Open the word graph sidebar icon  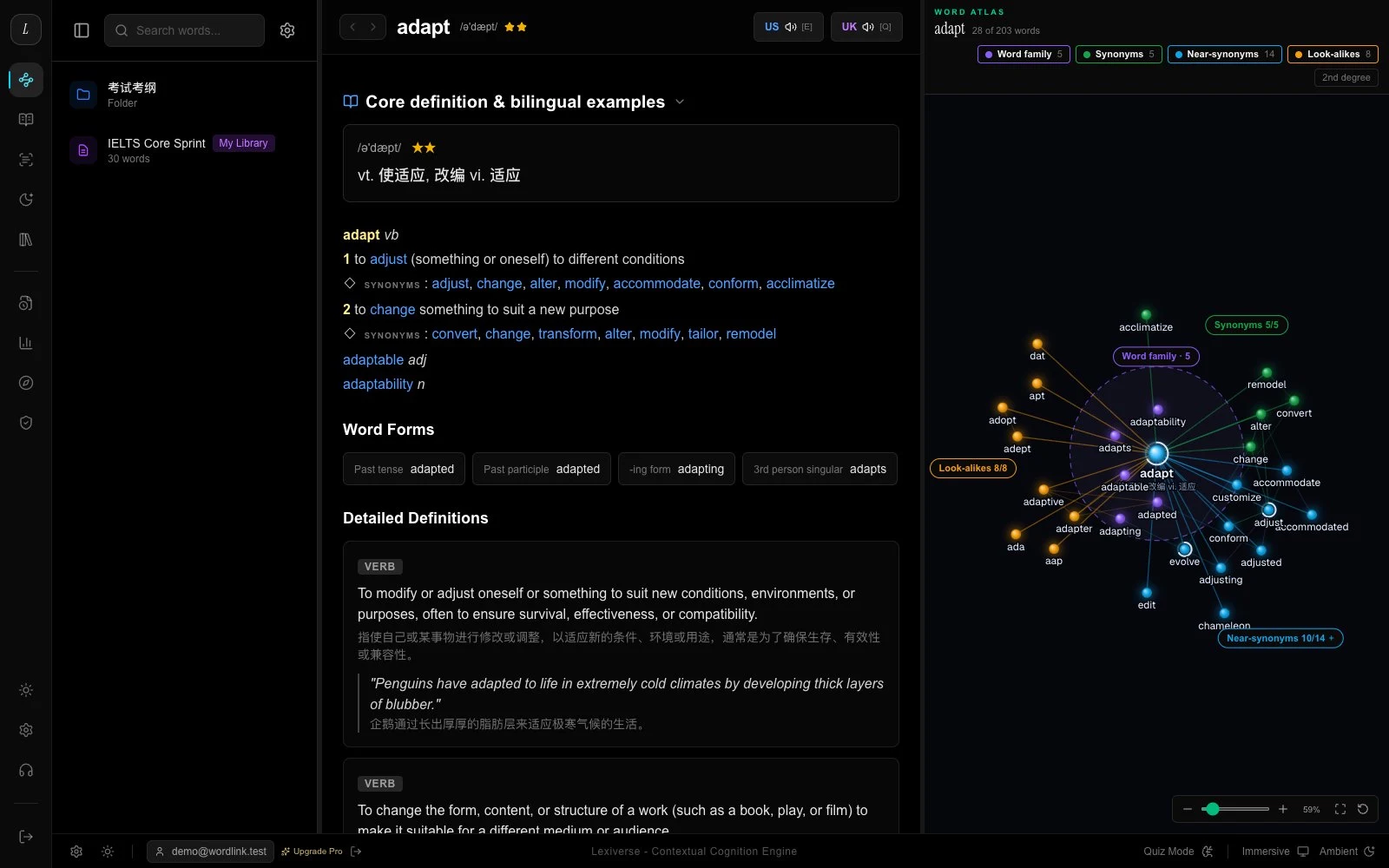click(26, 80)
